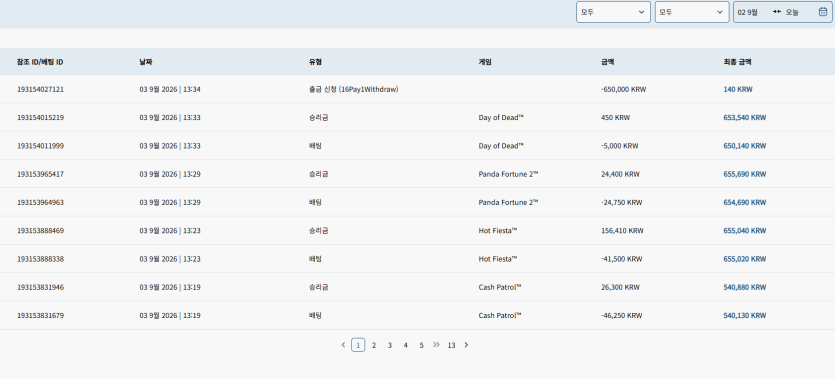Jump to last page 13
This screenshot has width=835, height=379.
pyautogui.click(x=451, y=345)
